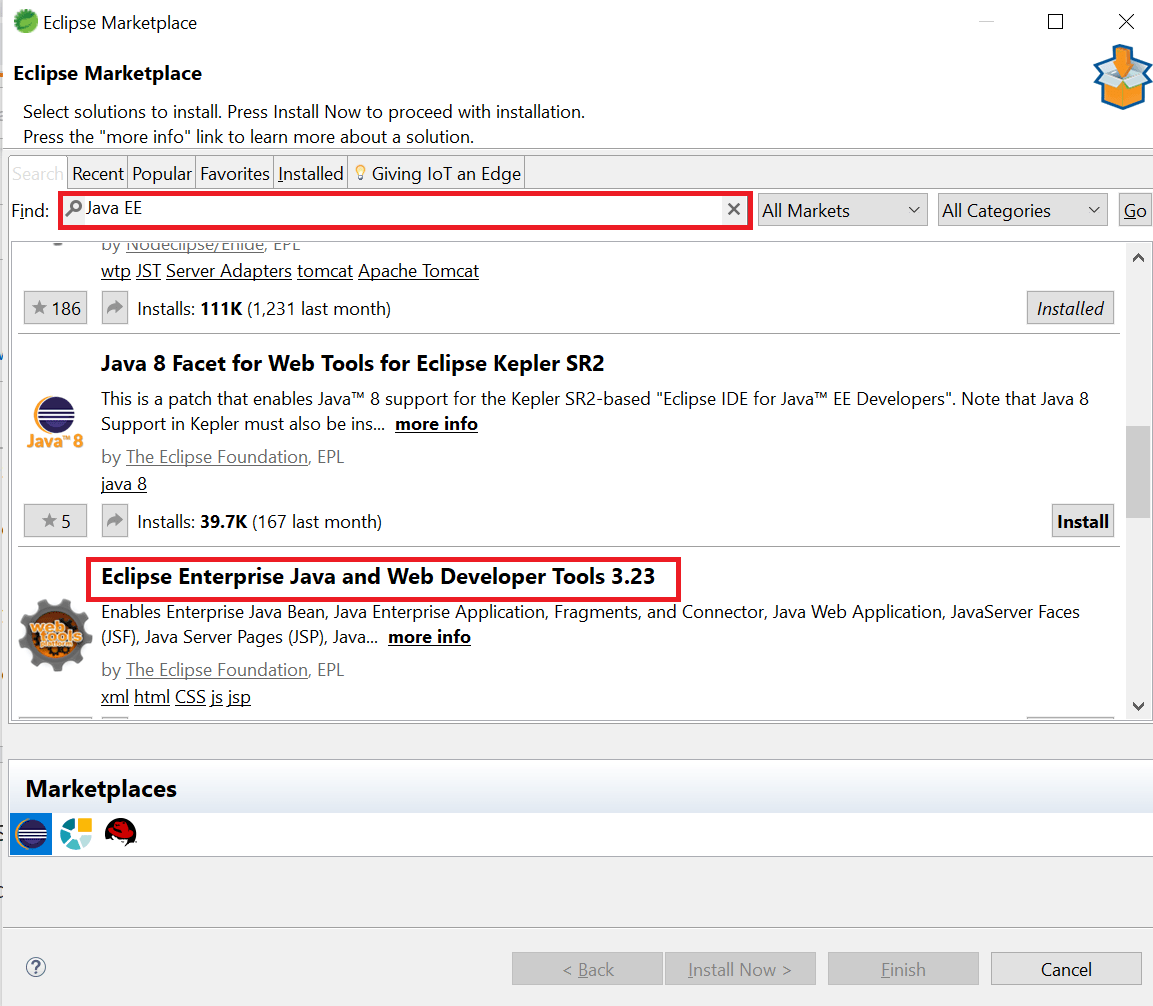The image size is (1153, 1006).
Task: Open The Eclipse Foundation link under Enterprise Java Tools
Action: point(217,670)
